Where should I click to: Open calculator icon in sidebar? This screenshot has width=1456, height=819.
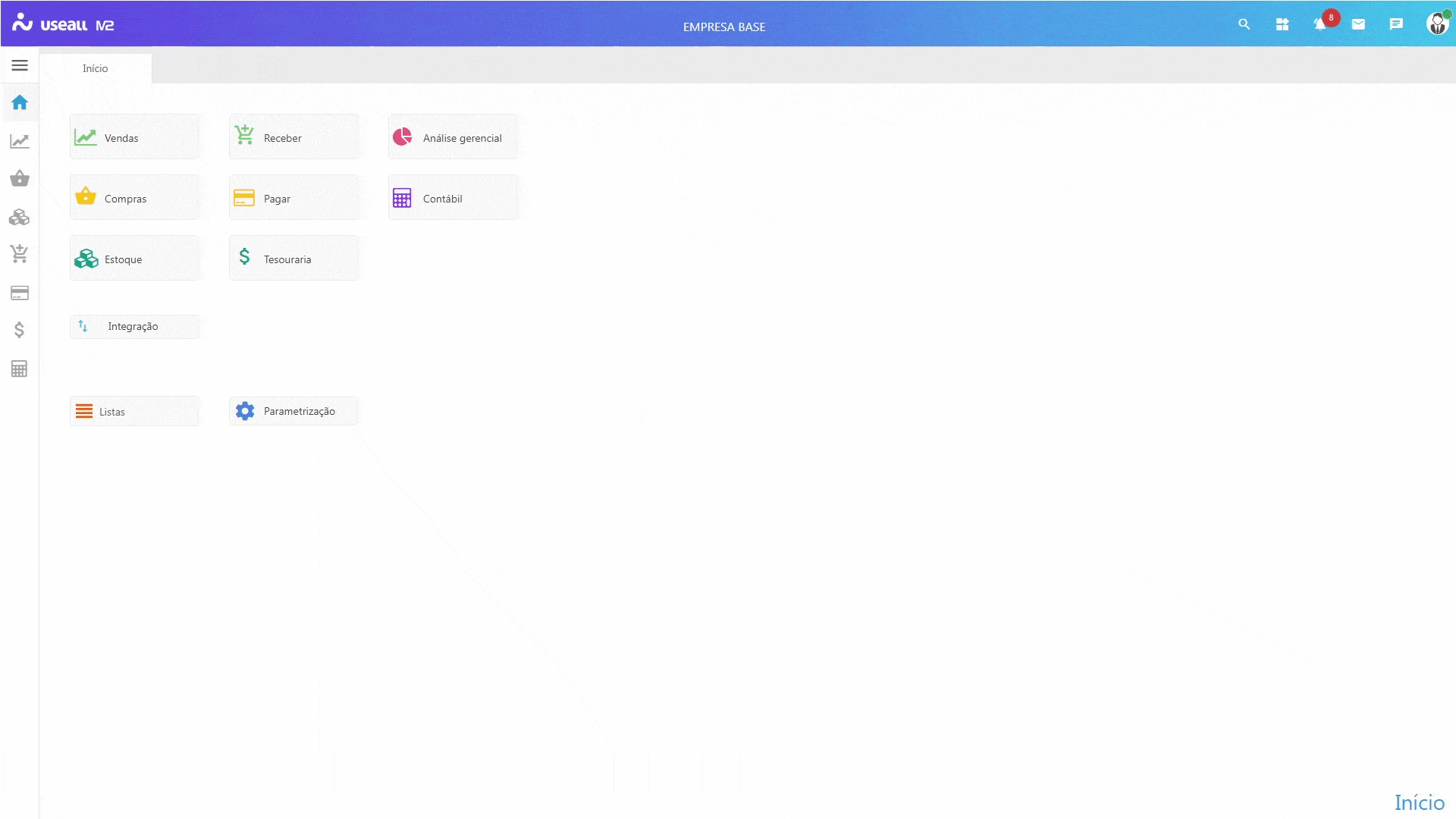coord(20,369)
